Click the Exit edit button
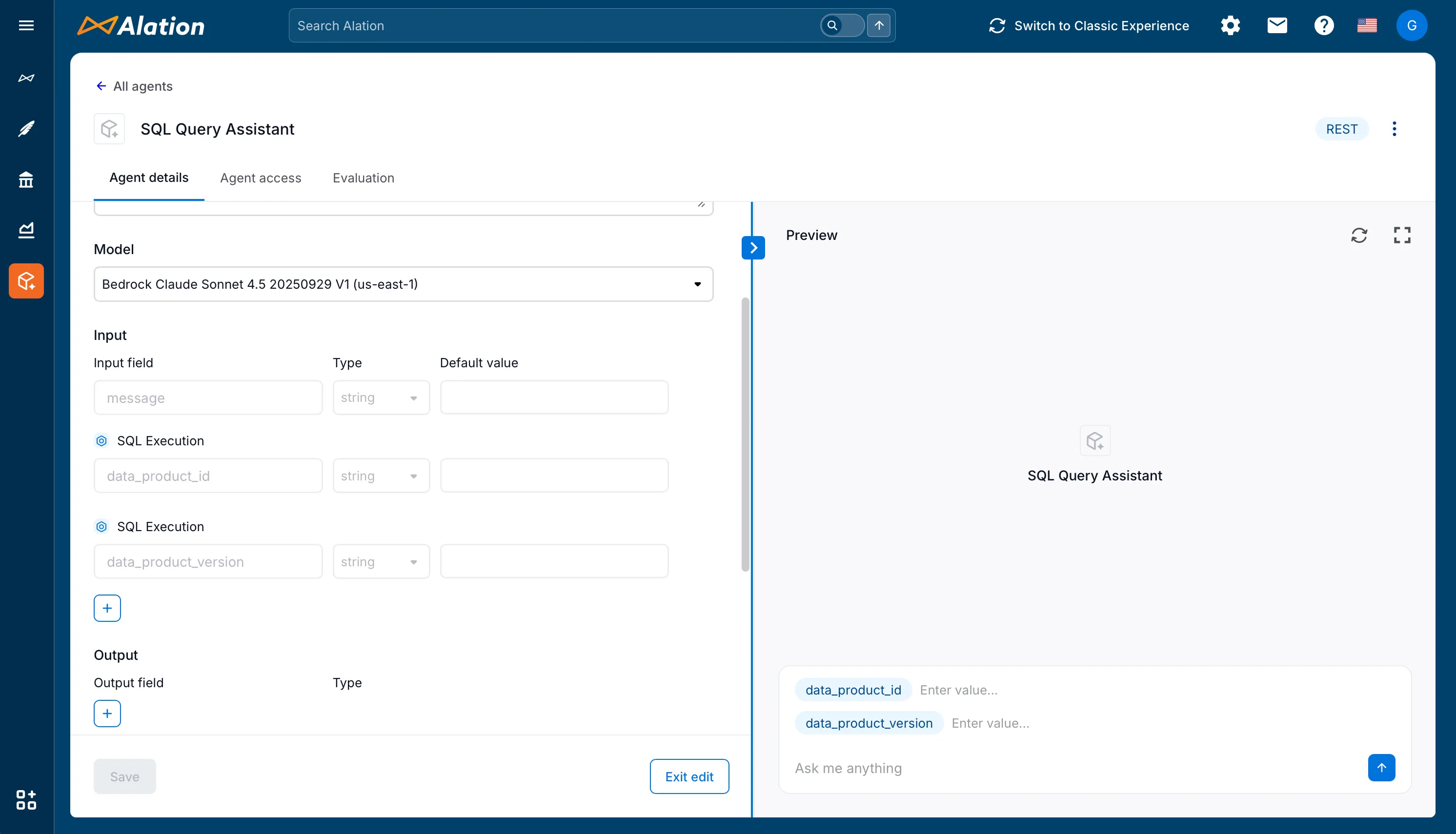Screen dimensions: 1456x834 pos(689,776)
